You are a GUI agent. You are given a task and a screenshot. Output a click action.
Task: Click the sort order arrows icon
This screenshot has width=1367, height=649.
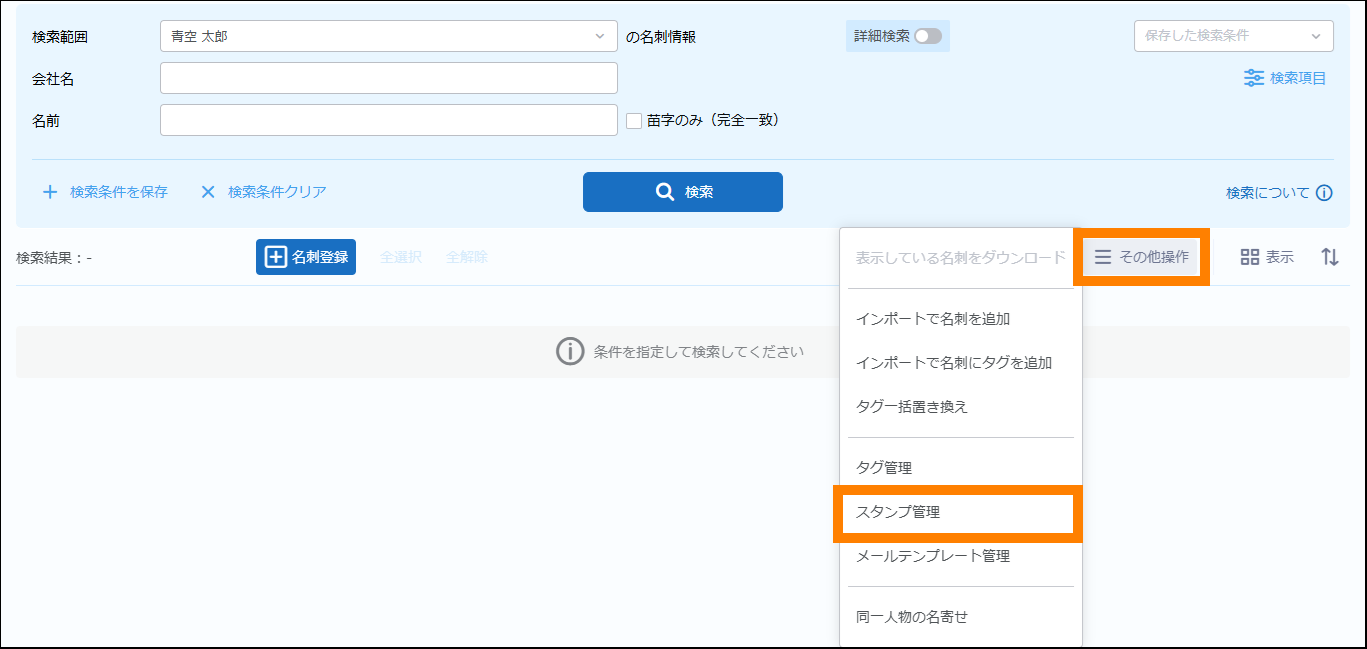(x=1329, y=257)
